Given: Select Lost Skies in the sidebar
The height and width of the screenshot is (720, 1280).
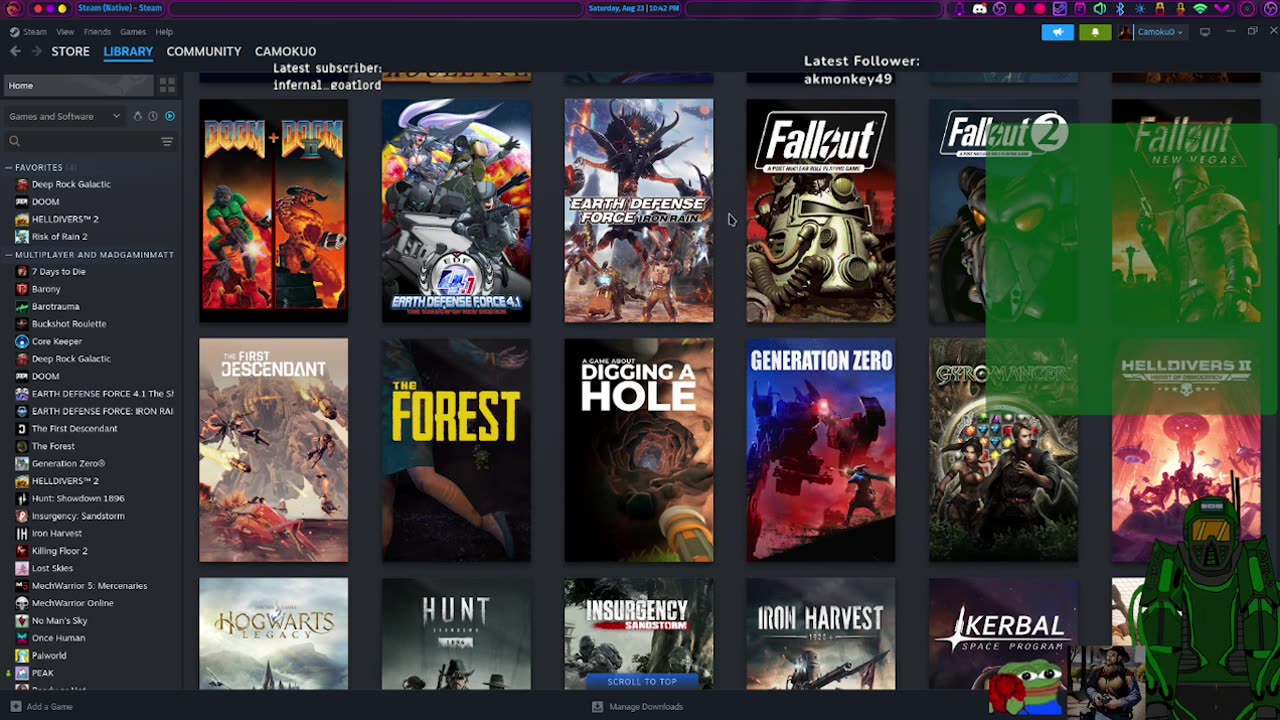Looking at the screenshot, I should (x=52, y=568).
